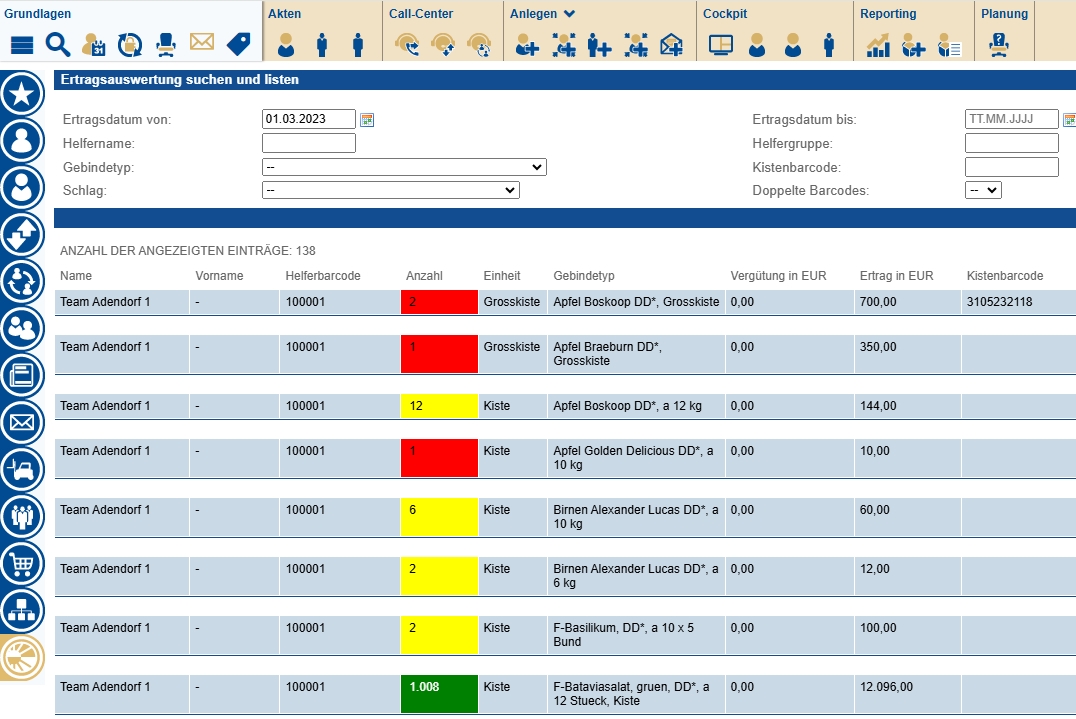Open the bar chart with arrow icon
The image size is (1076, 719).
878,45
